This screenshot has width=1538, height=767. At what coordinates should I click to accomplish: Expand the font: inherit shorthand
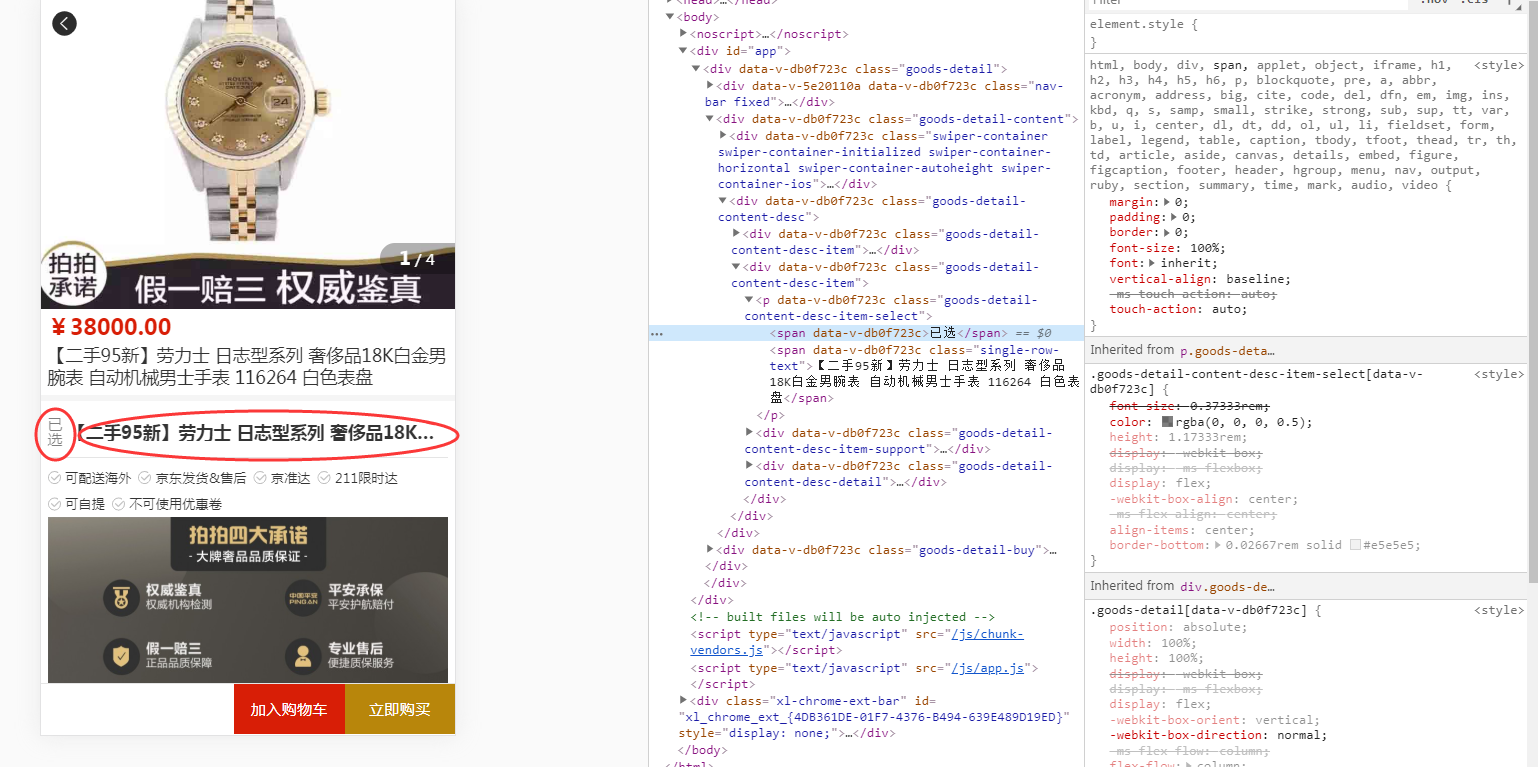tap(1152, 263)
